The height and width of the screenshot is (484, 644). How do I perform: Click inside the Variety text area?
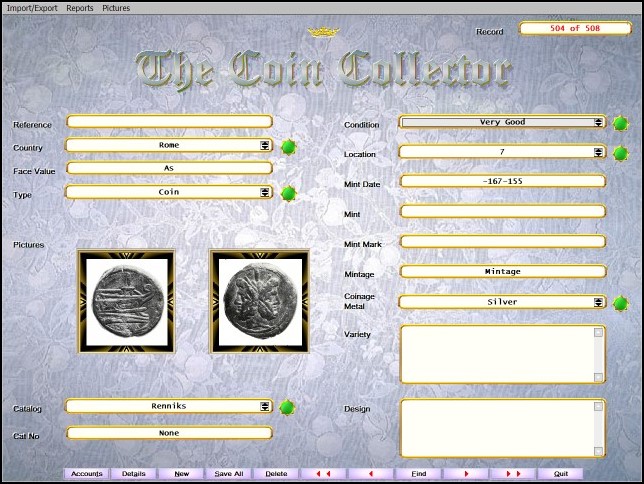pos(498,354)
